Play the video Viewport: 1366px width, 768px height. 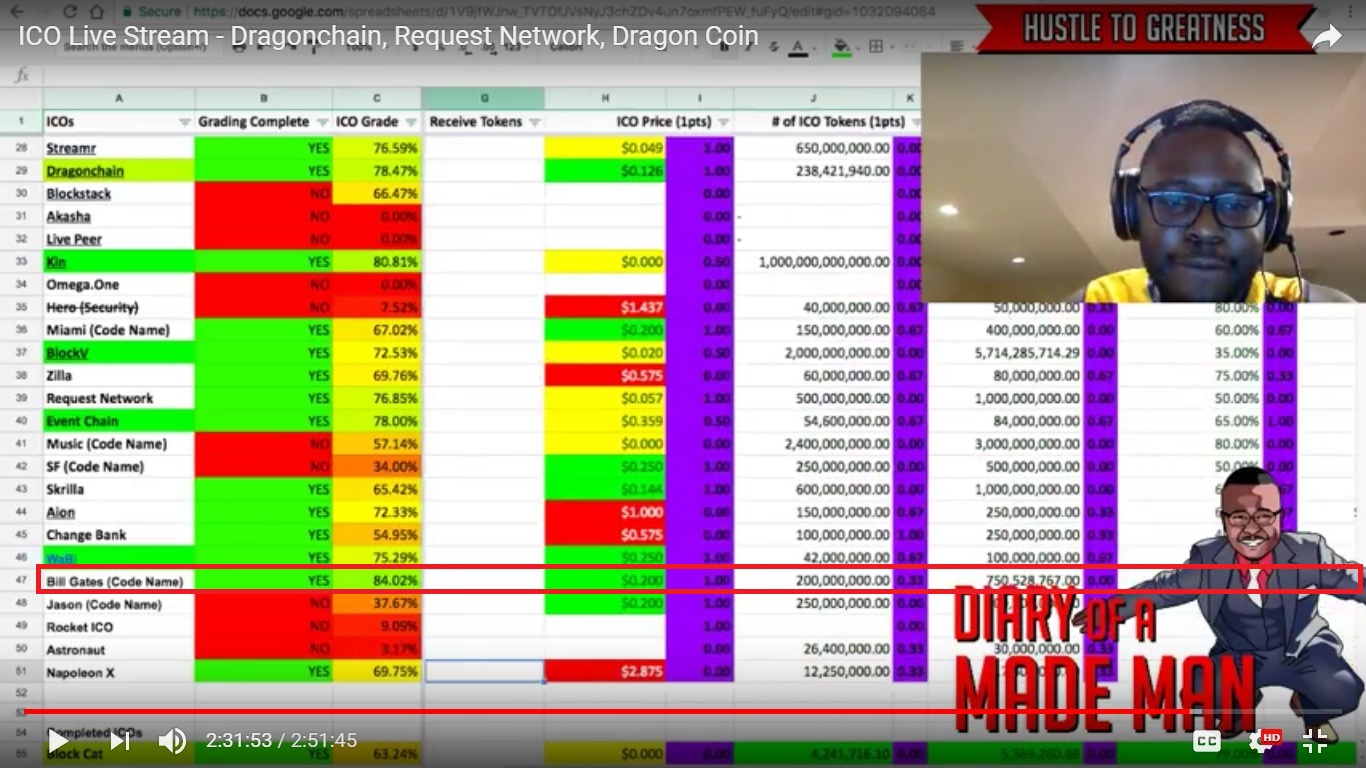pyautogui.click(x=59, y=741)
